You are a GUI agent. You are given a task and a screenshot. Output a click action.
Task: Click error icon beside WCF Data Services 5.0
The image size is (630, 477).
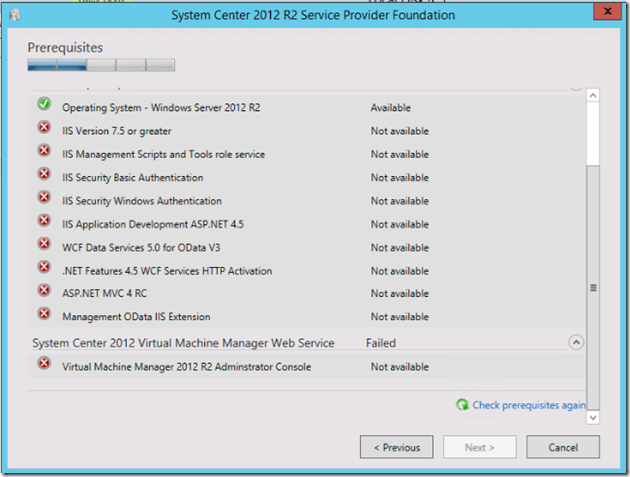pos(44,244)
